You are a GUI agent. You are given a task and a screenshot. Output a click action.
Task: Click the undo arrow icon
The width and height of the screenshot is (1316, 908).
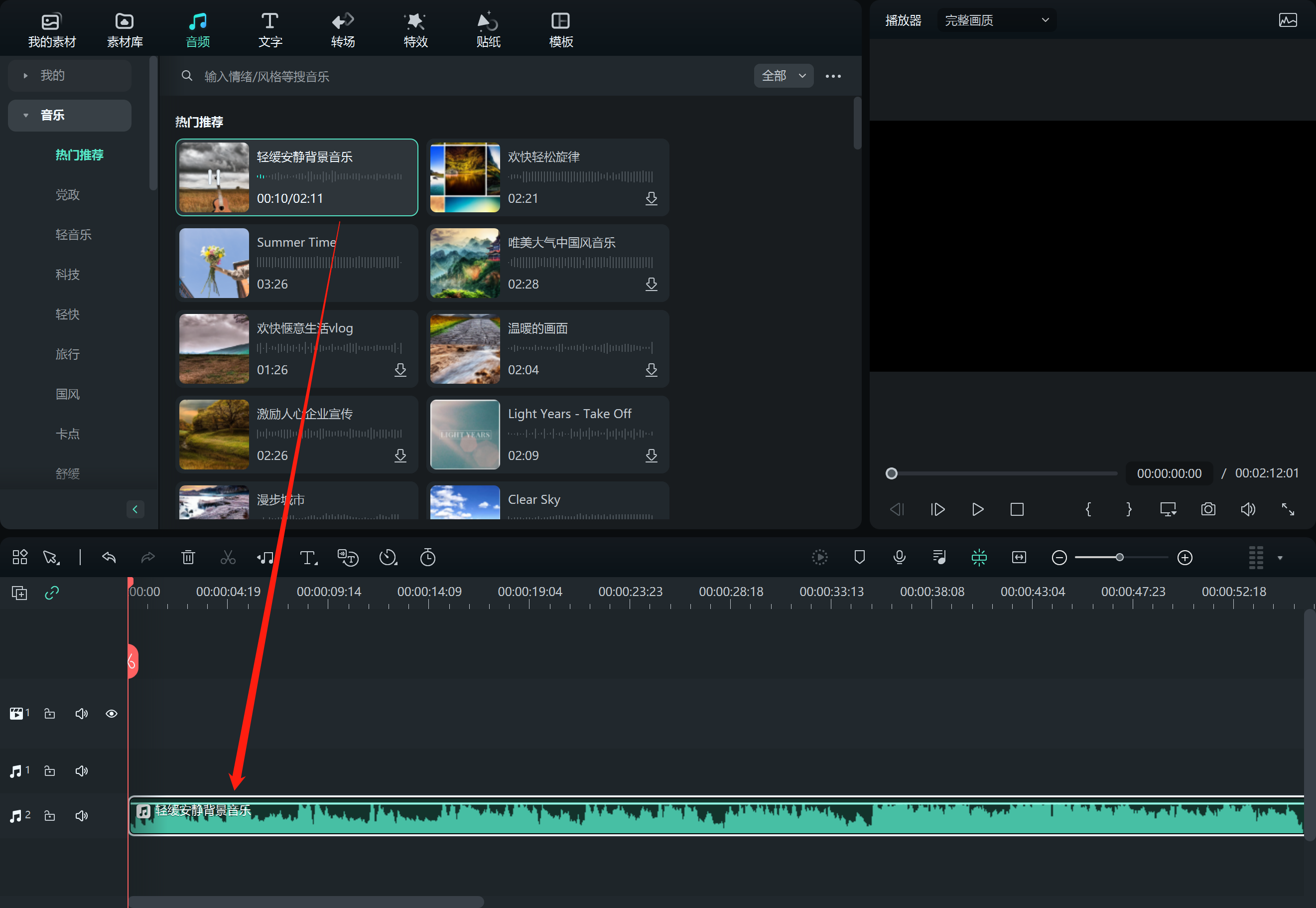coord(109,558)
